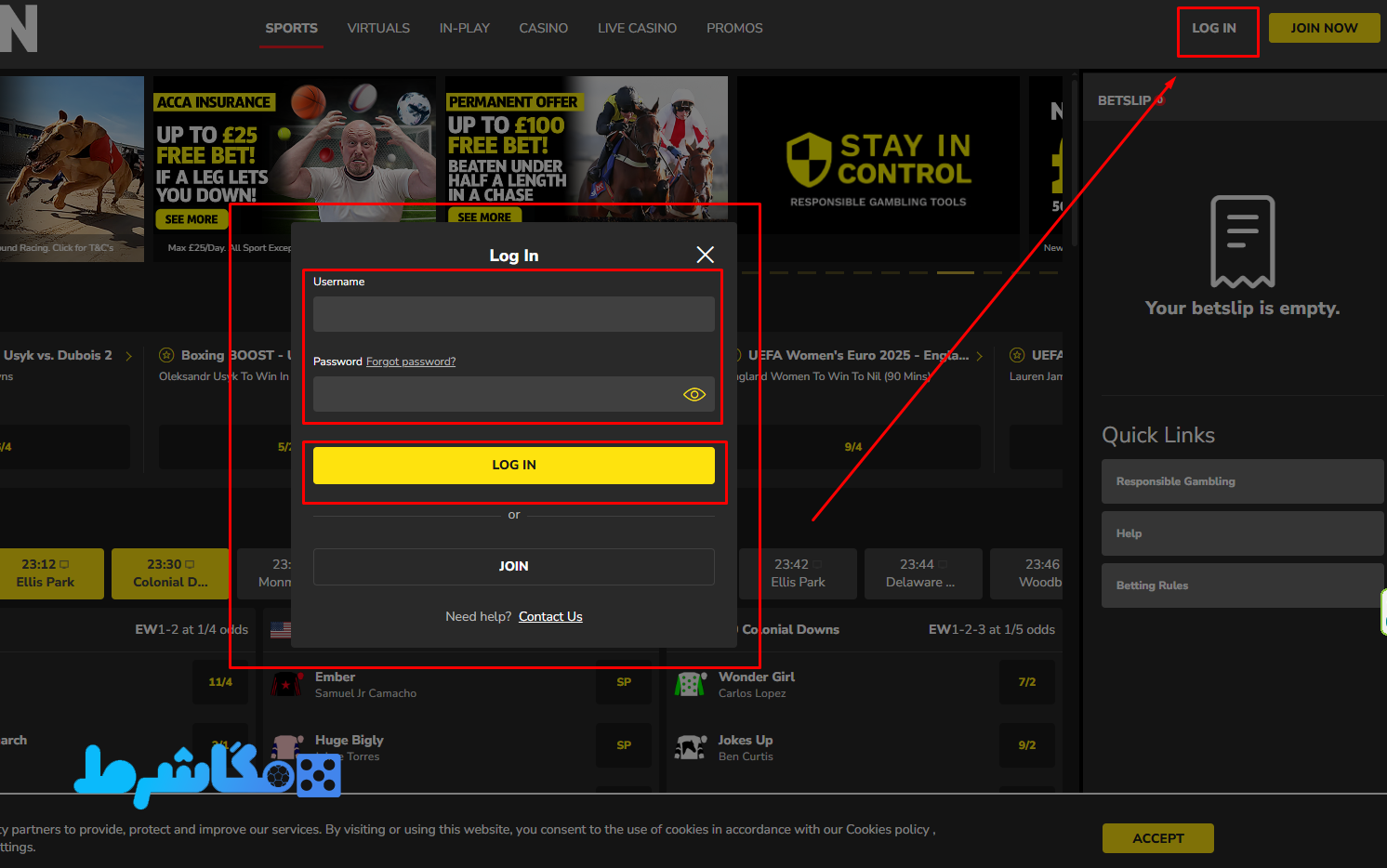
Task: Click the Ember jockey silk icon
Action: pos(286,684)
